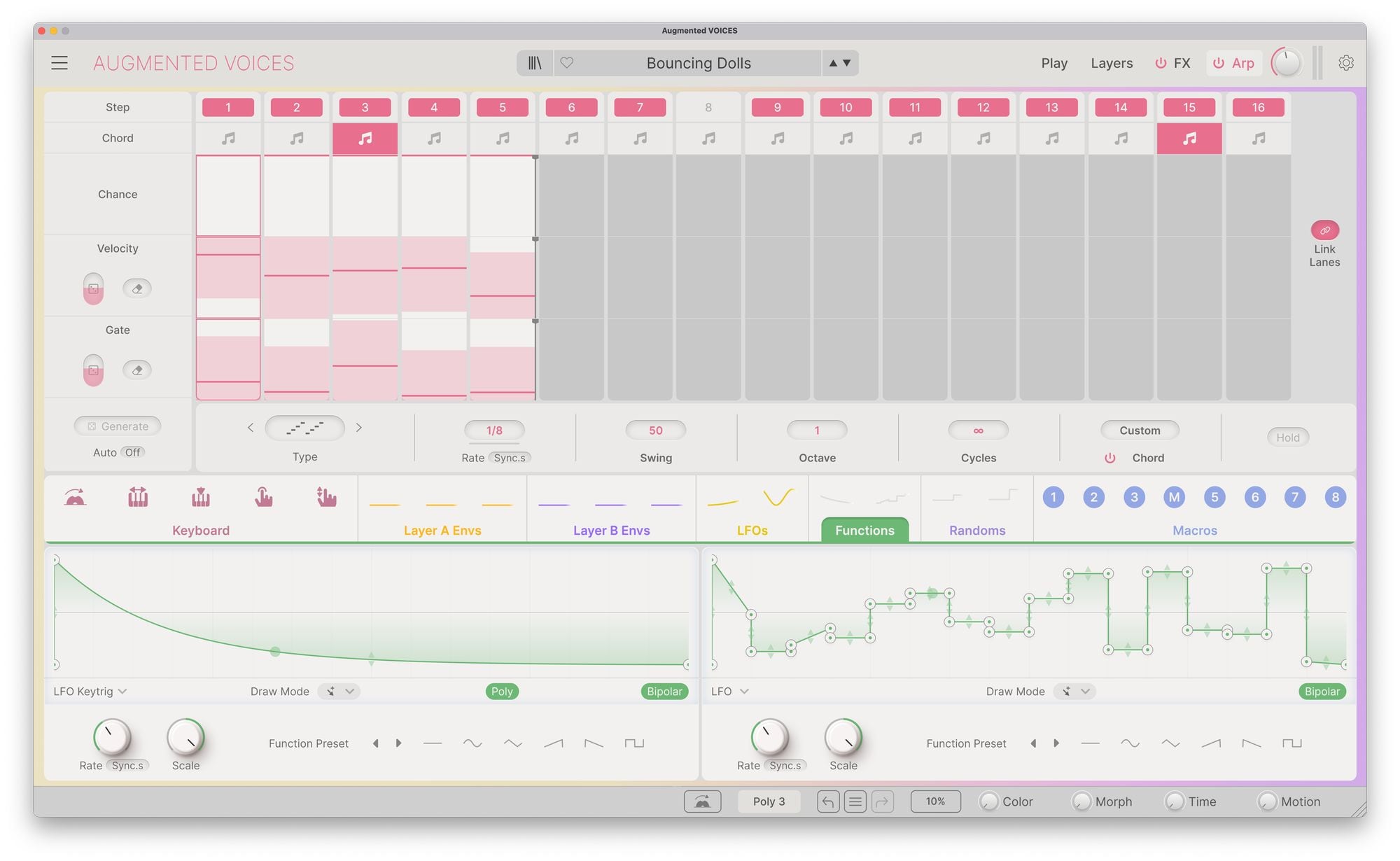Click the Swing value field showing 50
Screen dimensions: 1400x861
[x=656, y=430]
